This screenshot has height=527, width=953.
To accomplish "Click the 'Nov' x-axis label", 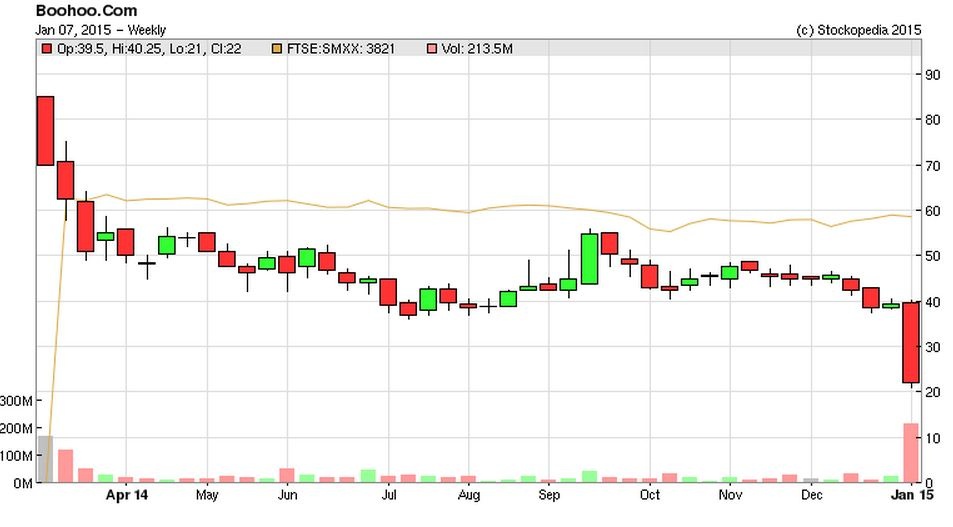I will point(730,495).
